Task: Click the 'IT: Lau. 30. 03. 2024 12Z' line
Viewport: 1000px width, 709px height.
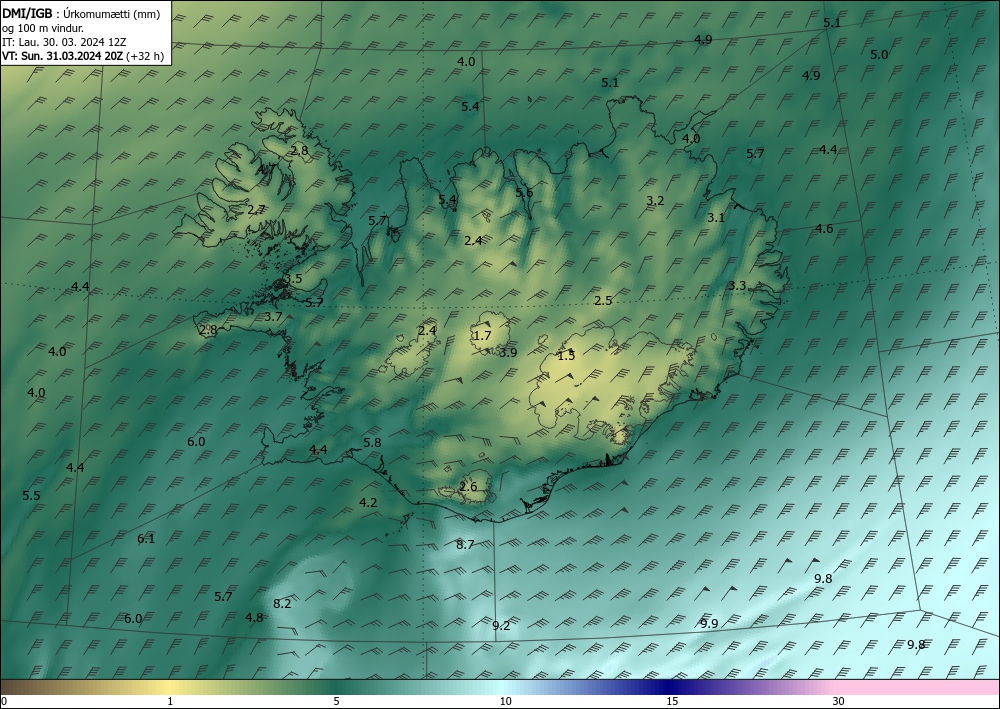Action: (64, 42)
